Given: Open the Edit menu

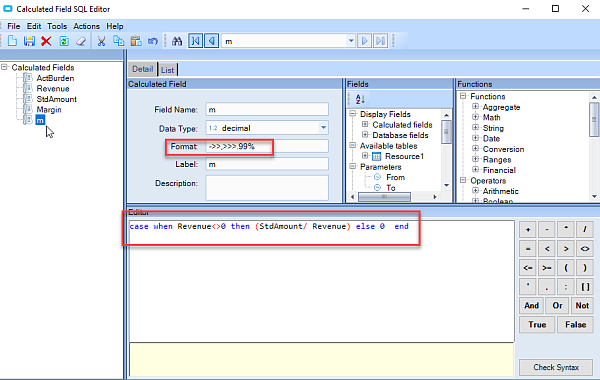Looking at the screenshot, I should pos(34,26).
